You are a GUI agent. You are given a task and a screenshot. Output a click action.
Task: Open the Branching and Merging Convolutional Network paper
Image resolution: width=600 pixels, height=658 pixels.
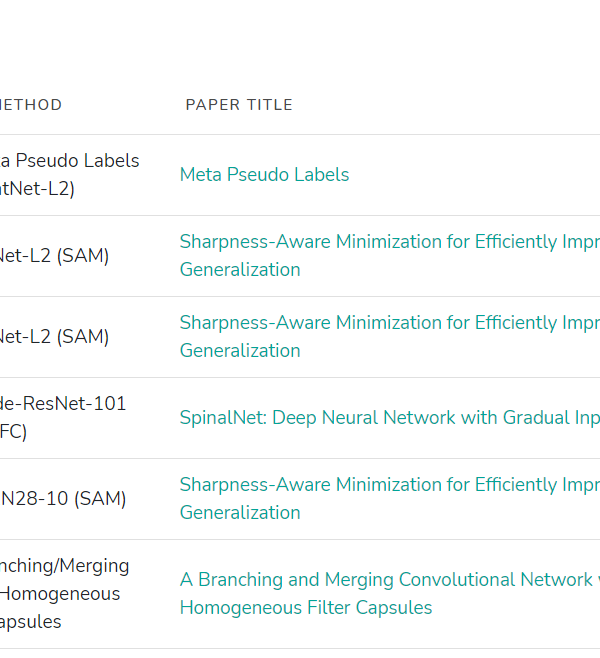[386, 580]
